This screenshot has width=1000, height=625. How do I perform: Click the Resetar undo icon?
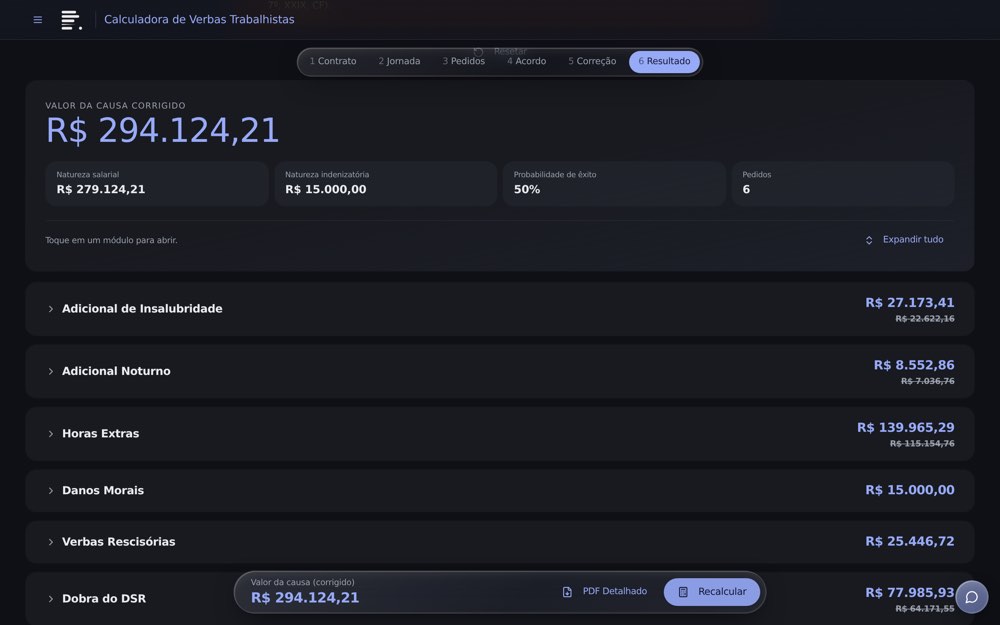click(478, 52)
